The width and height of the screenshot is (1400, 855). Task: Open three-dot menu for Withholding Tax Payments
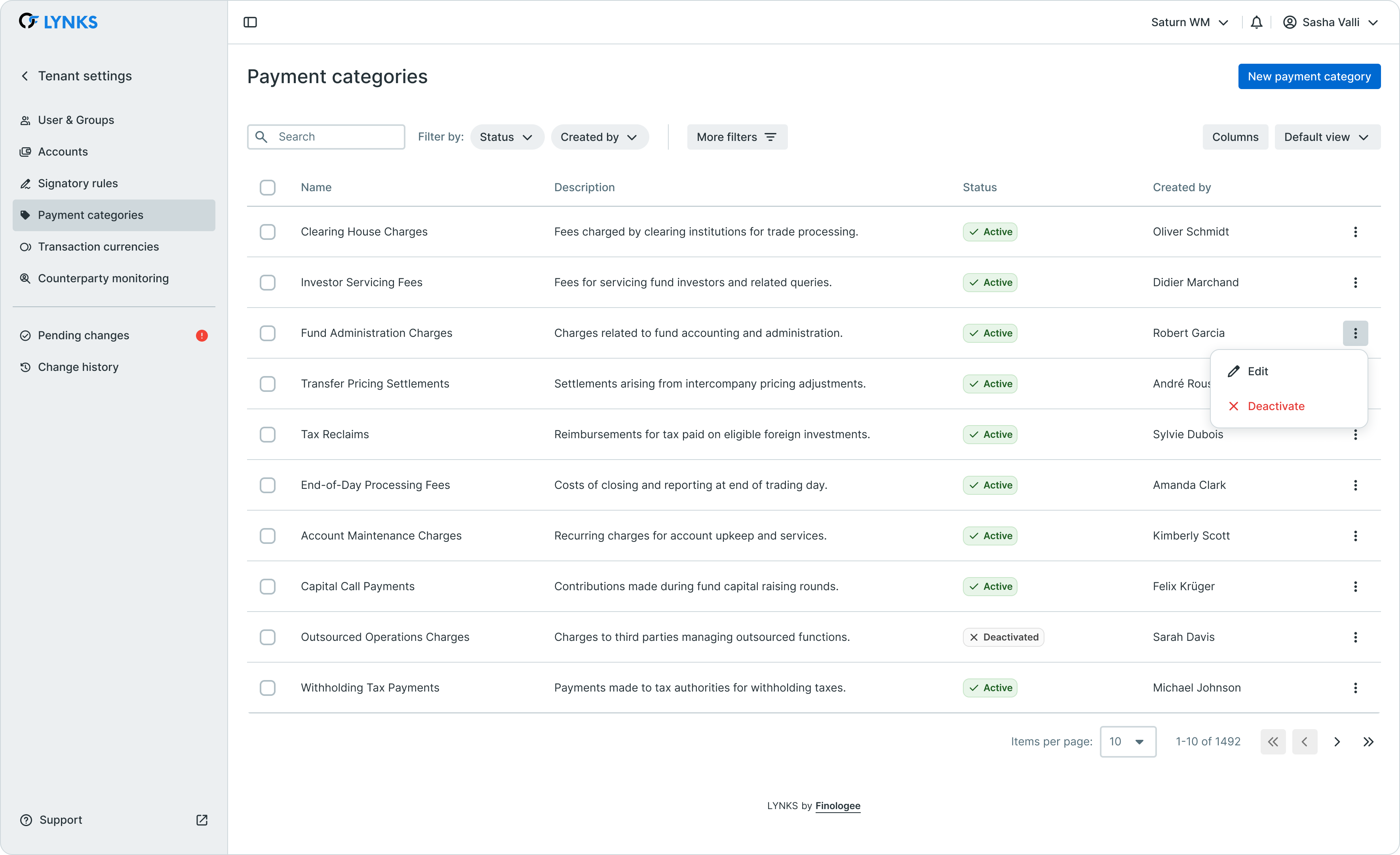click(1355, 688)
